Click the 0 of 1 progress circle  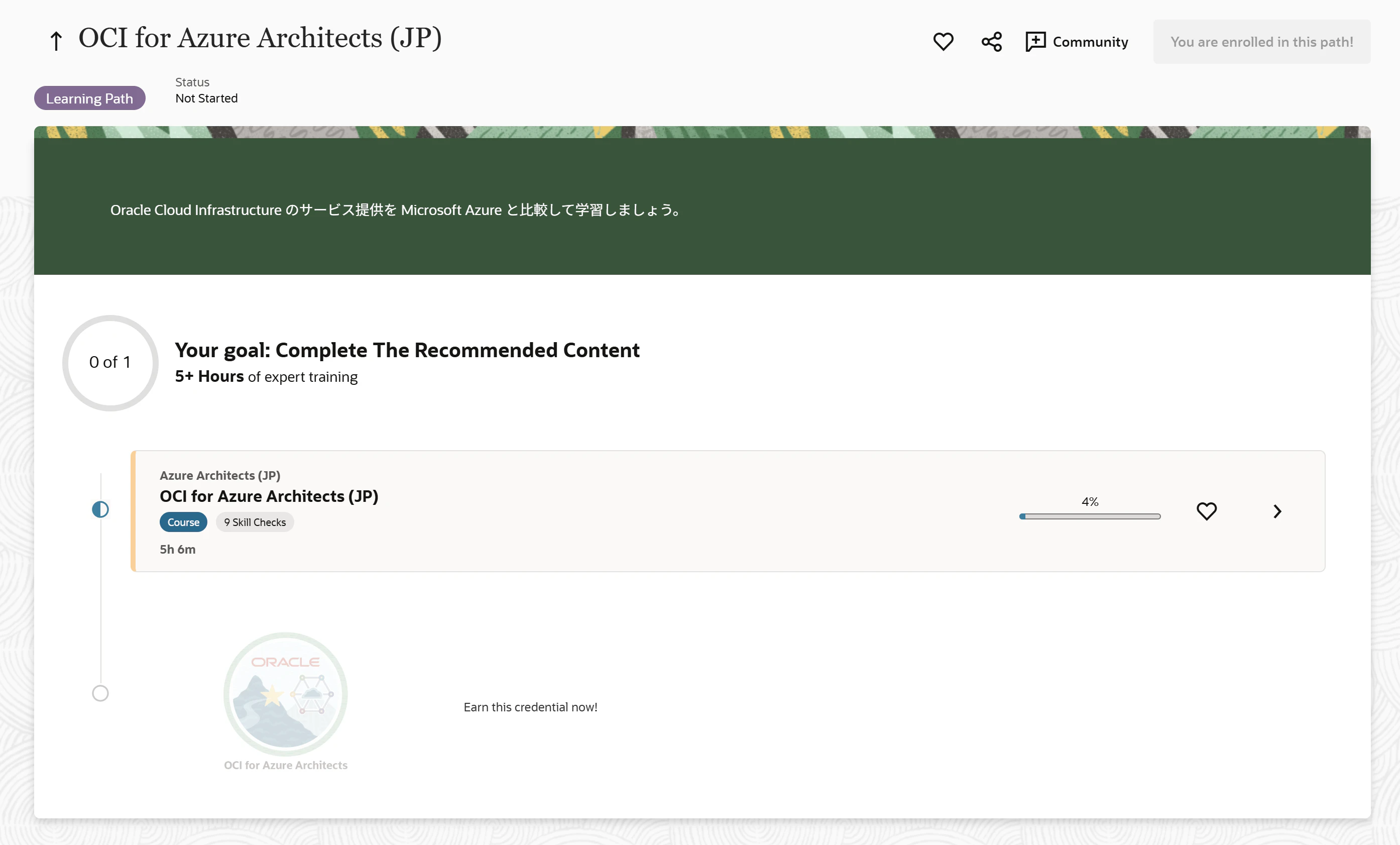[110, 363]
